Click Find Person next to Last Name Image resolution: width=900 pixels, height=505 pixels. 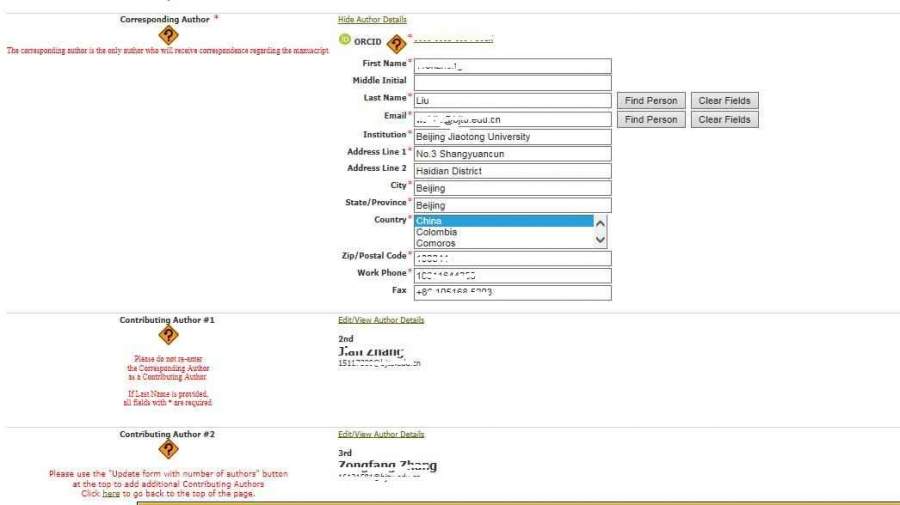[x=651, y=100]
